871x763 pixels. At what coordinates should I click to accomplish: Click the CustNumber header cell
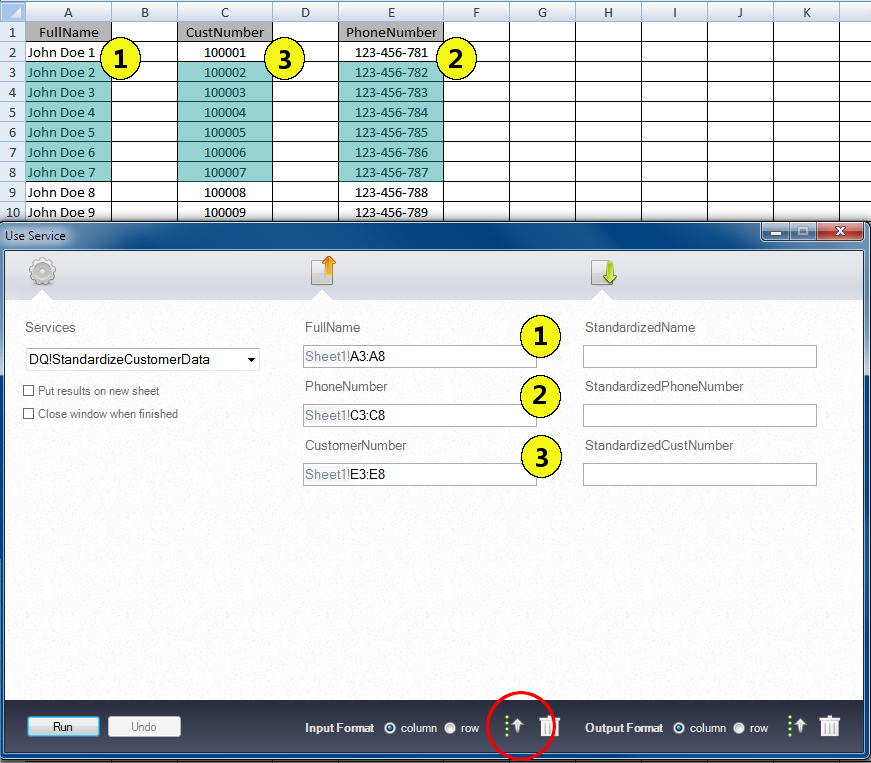pos(225,32)
